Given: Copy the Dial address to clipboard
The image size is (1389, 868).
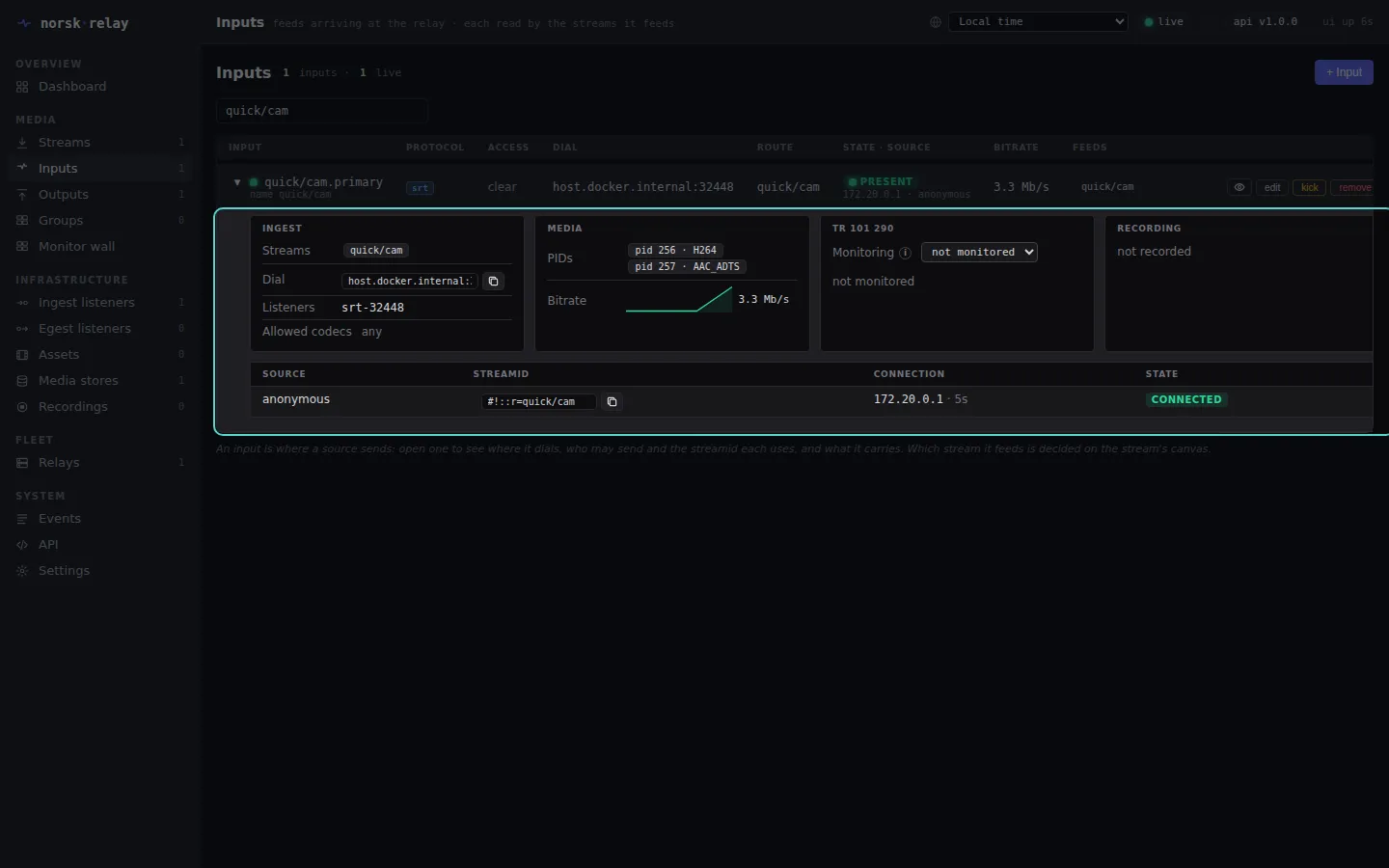Looking at the screenshot, I should [493, 281].
